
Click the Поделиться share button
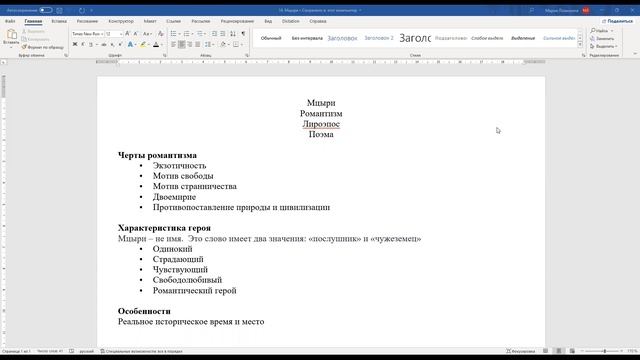(x=617, y=21)
